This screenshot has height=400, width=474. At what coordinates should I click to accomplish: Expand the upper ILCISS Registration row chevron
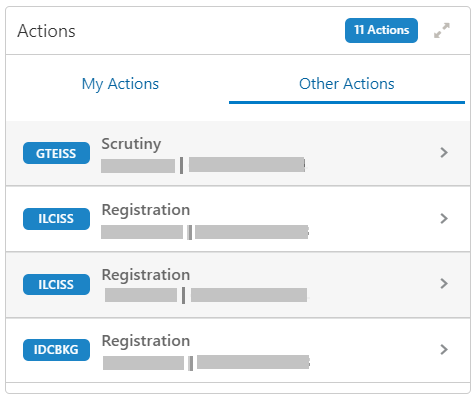444,218
